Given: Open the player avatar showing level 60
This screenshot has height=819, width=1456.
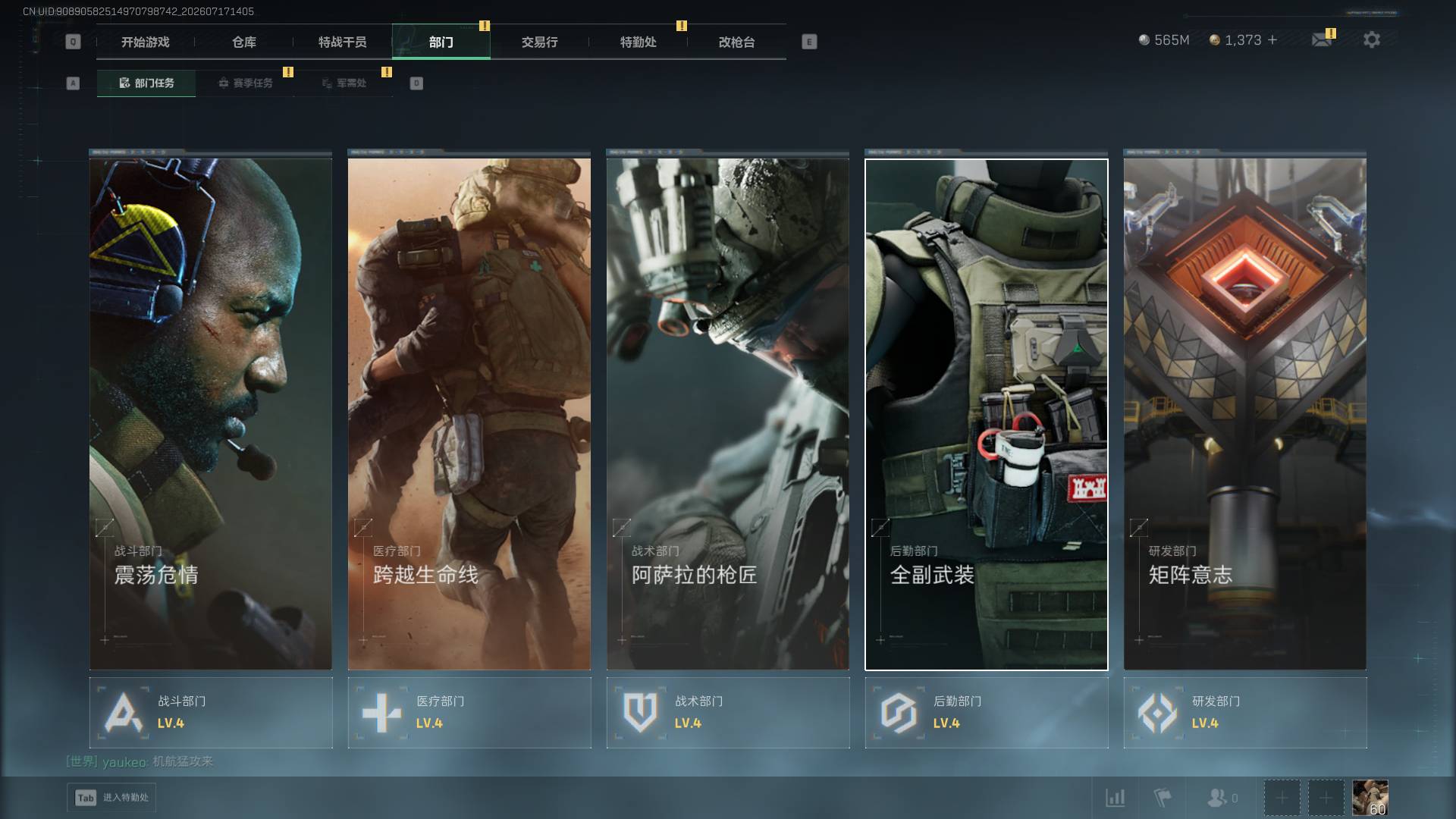Looking at the screenshot, I should (x=1370, y=798).
